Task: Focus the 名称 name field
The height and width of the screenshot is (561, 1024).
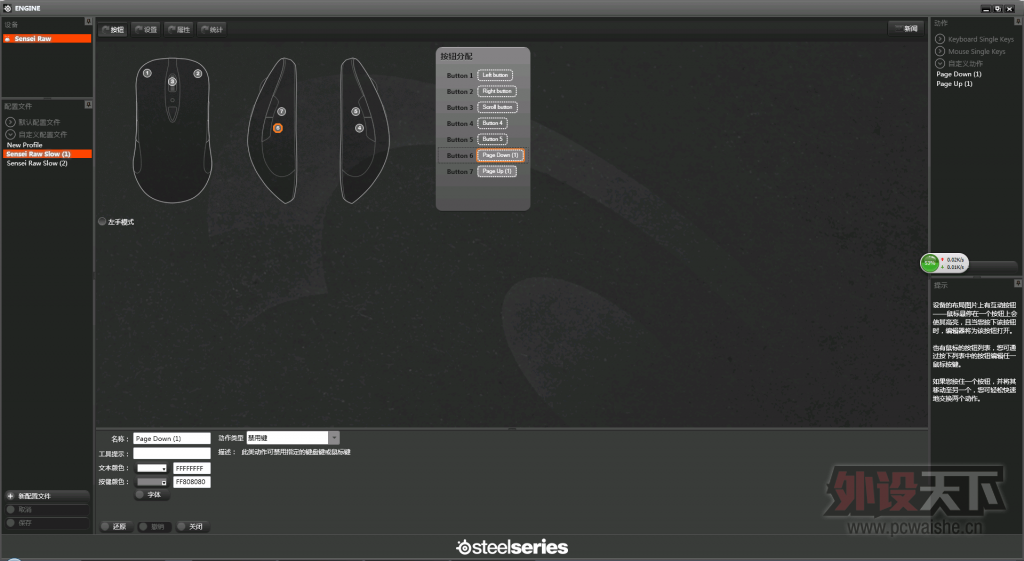Action: (172, 438)
